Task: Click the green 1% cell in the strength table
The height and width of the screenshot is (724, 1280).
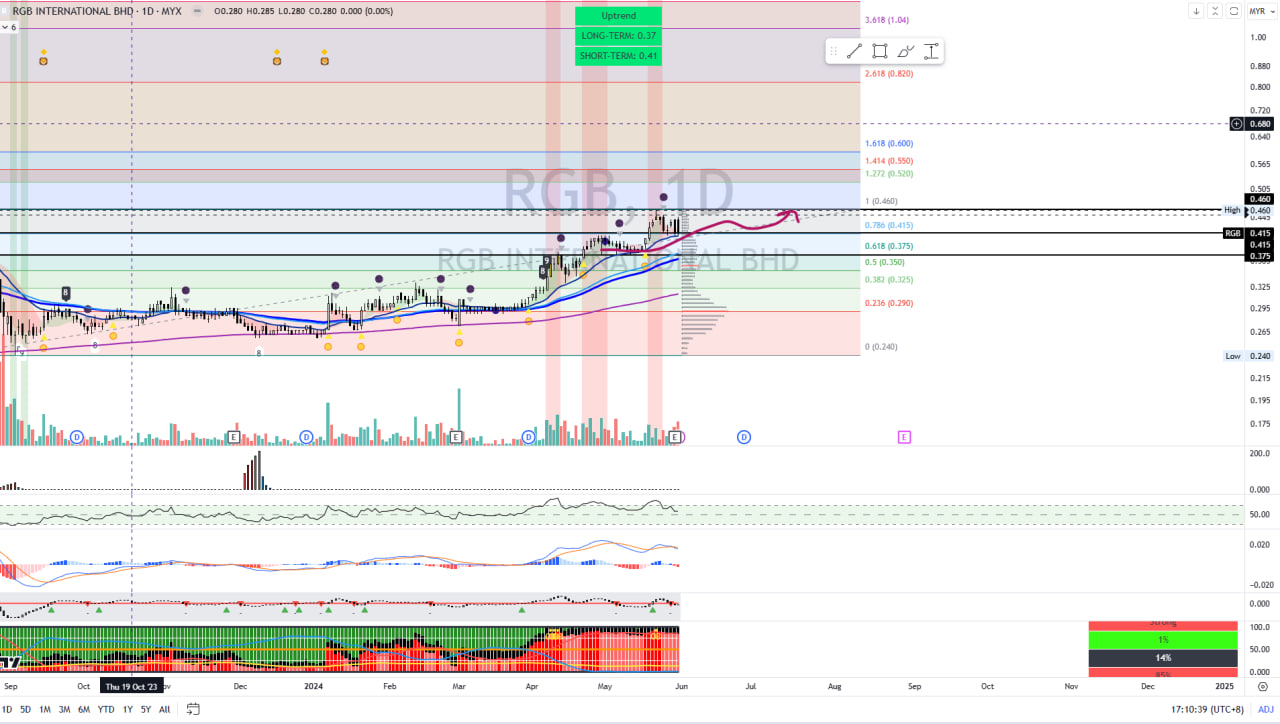Action: [1163, 640]
